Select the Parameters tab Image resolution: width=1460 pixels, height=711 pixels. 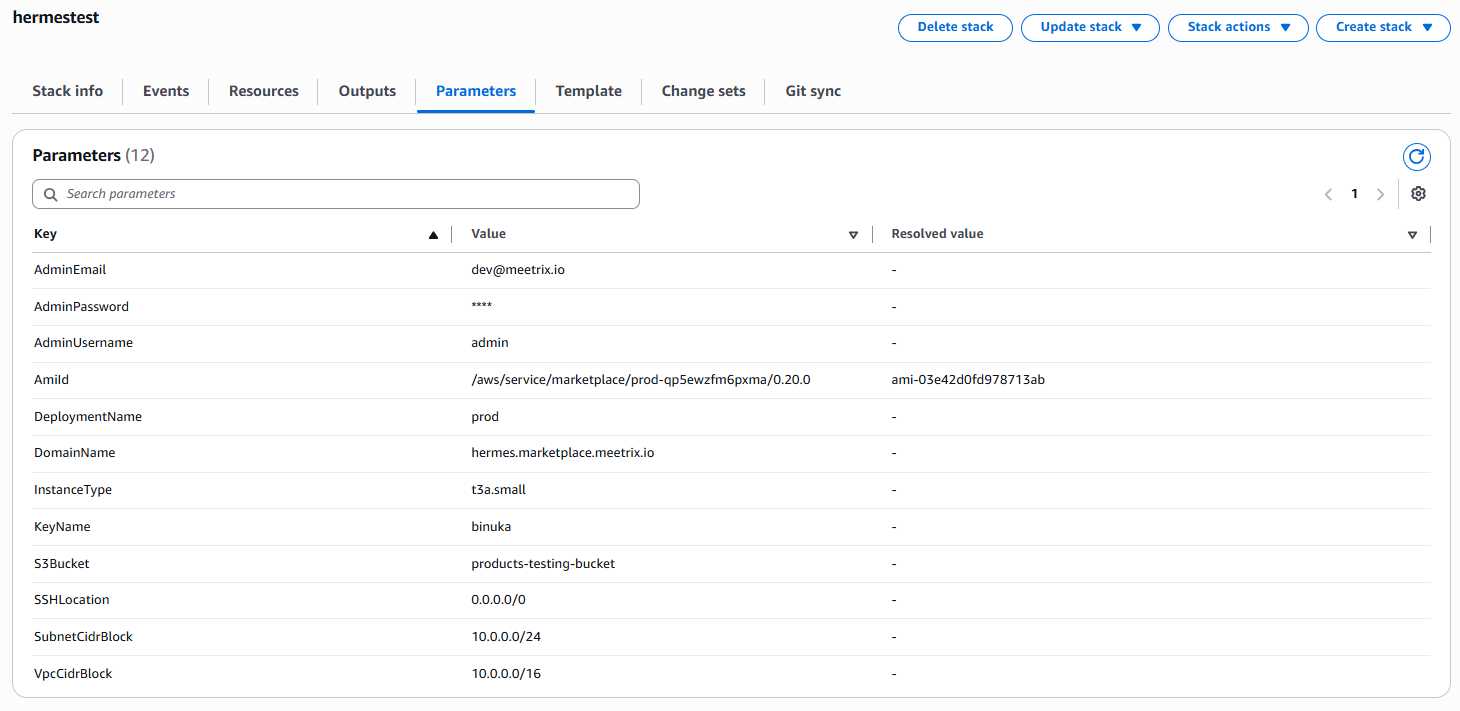click(x=476, y=91)
